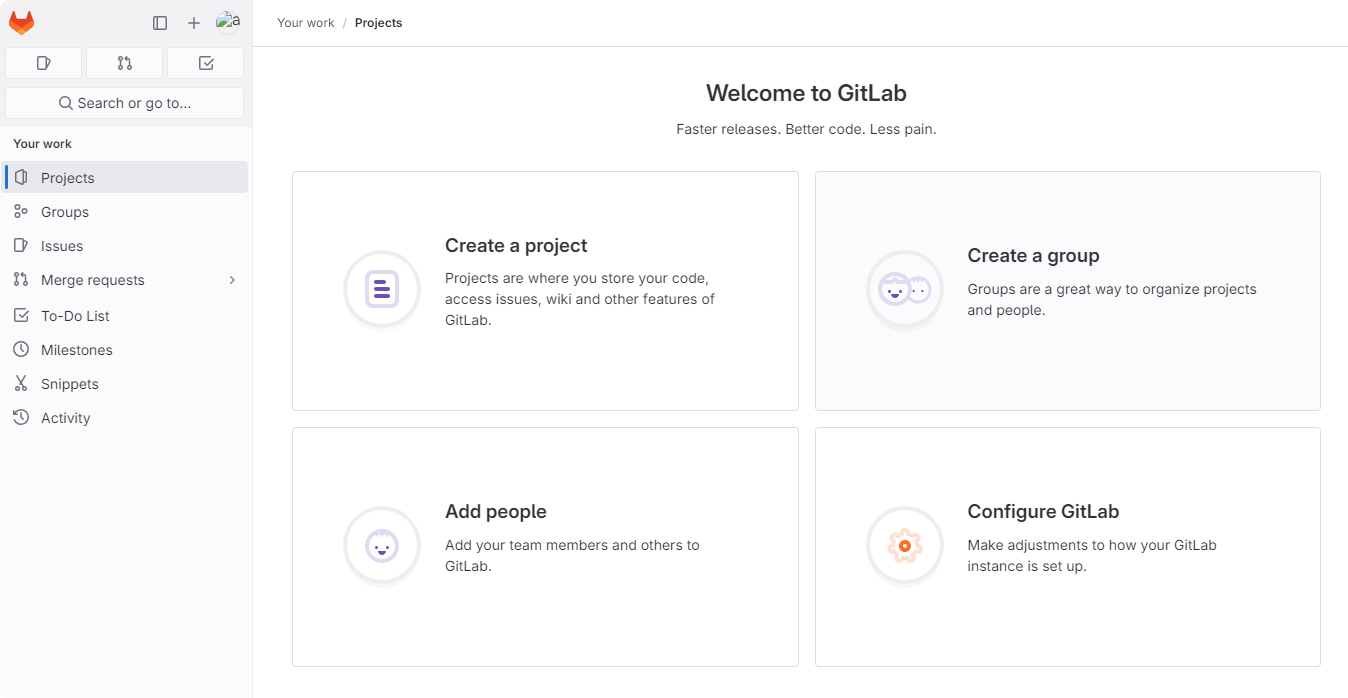Viewport: 1348px width, 698px height.
Task: Select Projects in the sidebar
Action: (126, 177)
